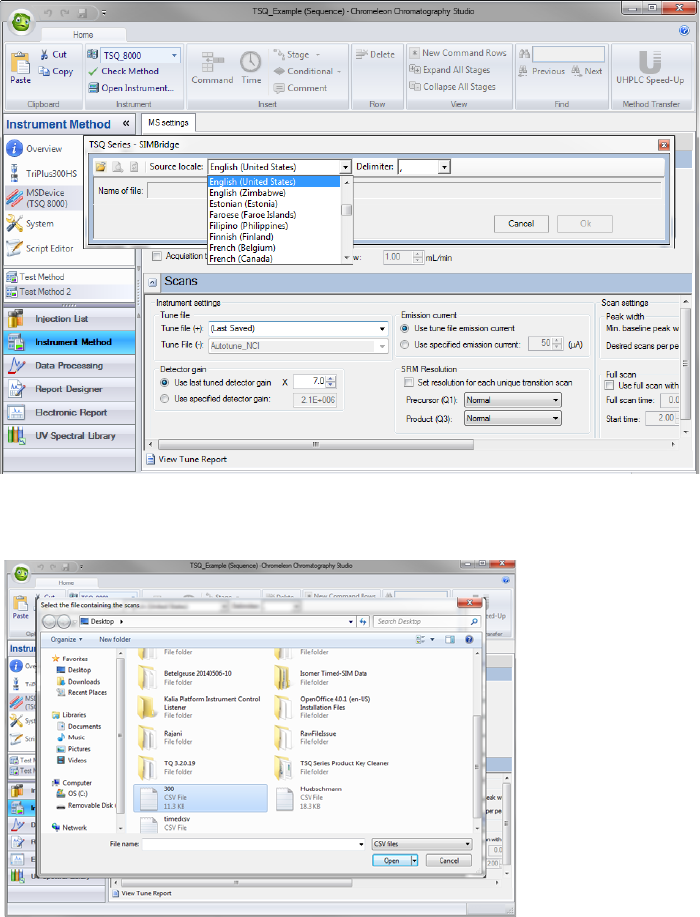Click New Command Rows
The width and height of the screenshot is (700, 917).
pyautogui.click(x=458, y=53)
